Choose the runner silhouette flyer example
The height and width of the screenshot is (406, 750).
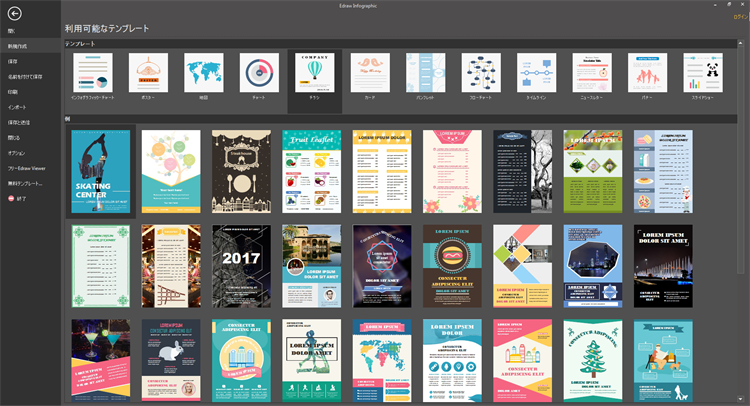coord(311,361)
